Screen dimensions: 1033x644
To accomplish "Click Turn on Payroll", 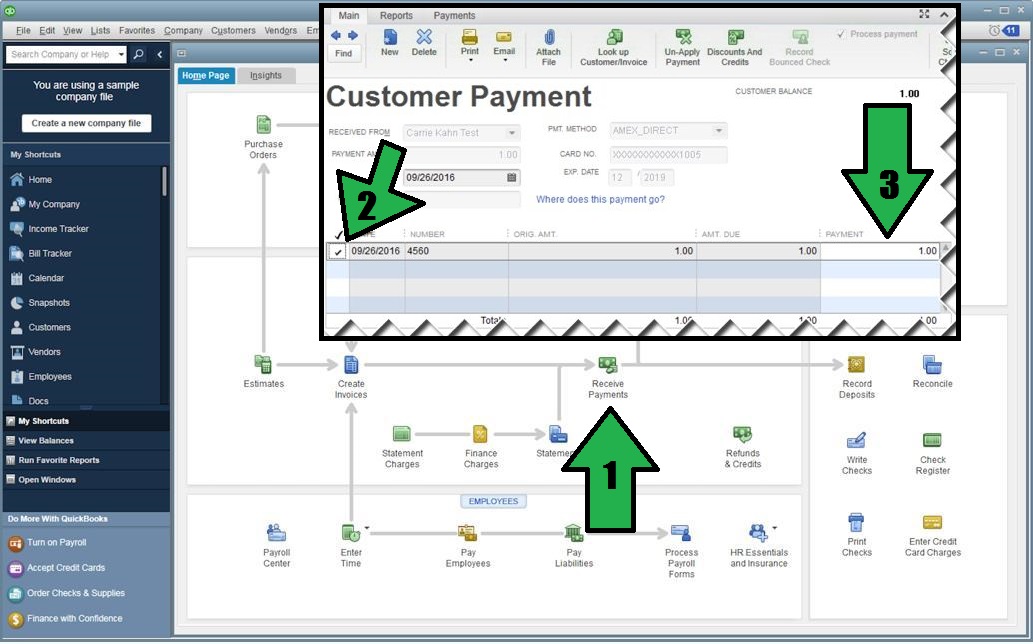I will point(57,543).
